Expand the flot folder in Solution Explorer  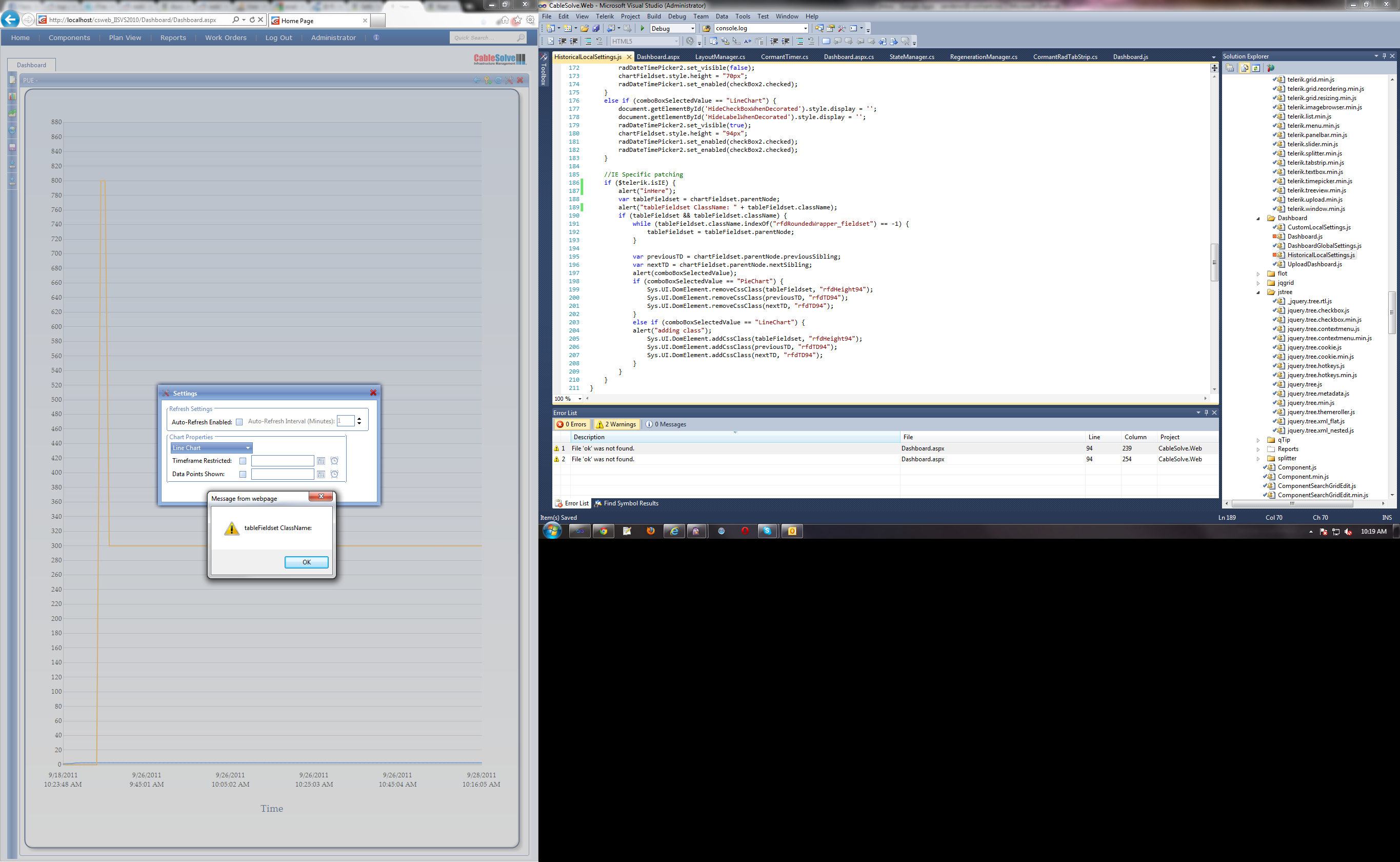coord(1258,273)
